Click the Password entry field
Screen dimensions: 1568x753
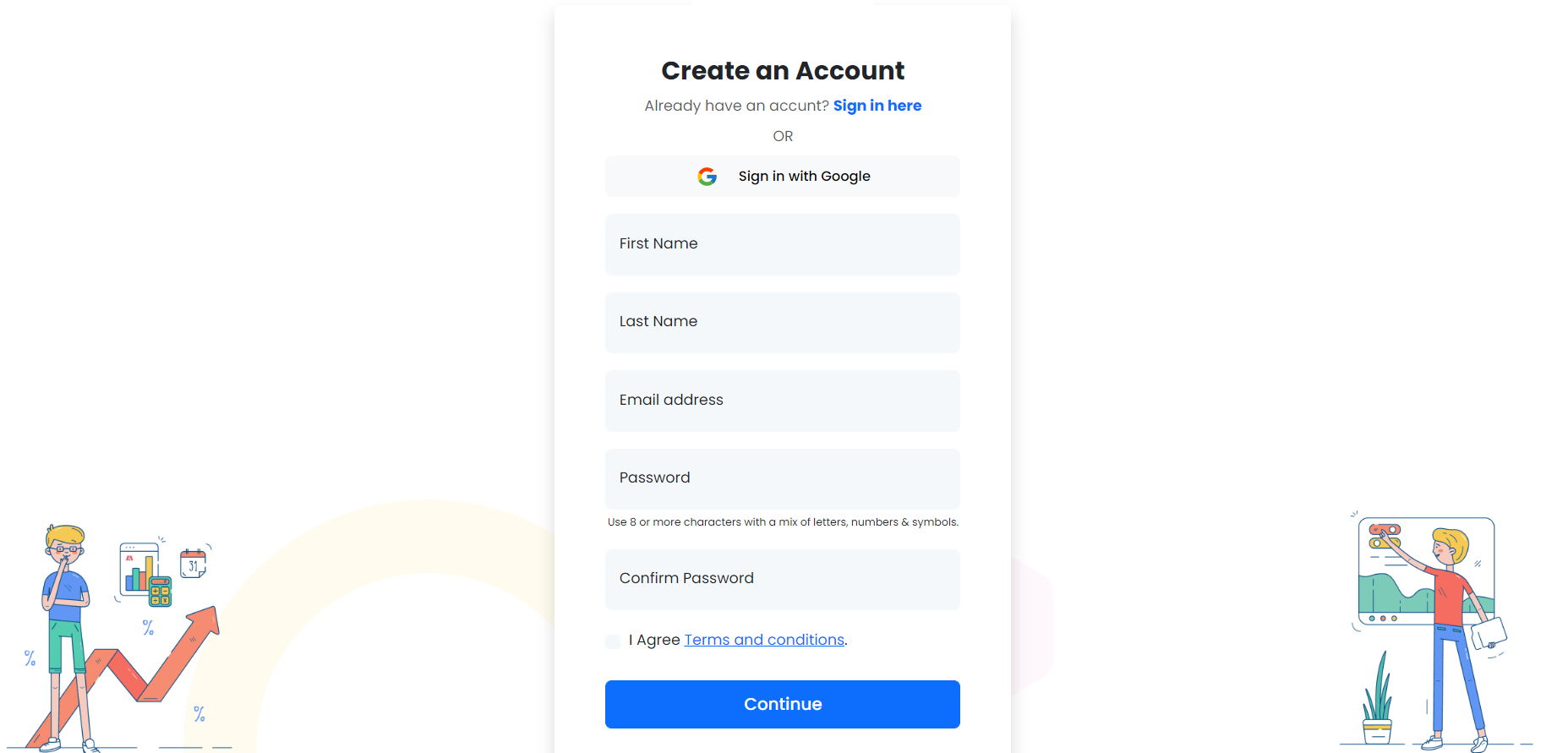[782, 478]
